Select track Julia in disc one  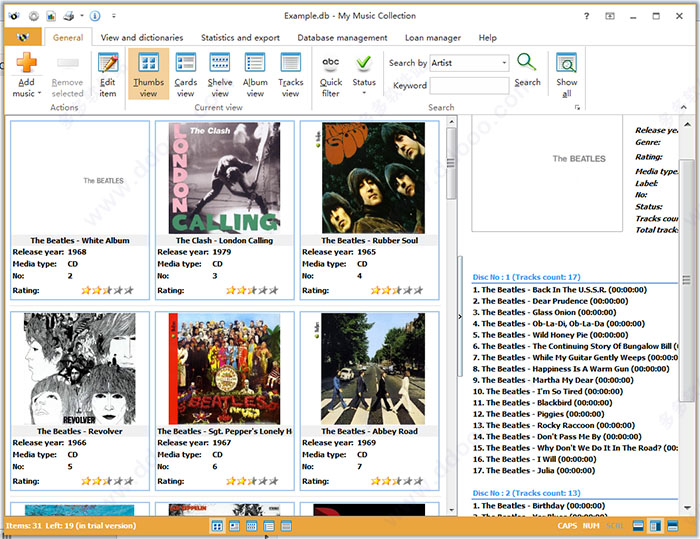[534, 471]
